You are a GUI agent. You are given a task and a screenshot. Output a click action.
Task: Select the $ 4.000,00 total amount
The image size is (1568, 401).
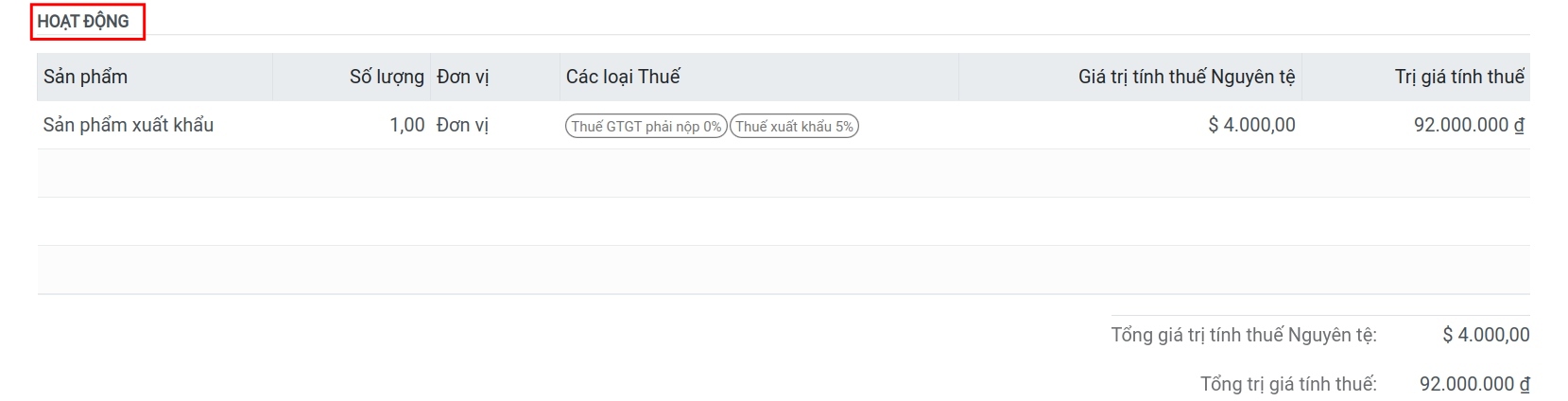1485,335
